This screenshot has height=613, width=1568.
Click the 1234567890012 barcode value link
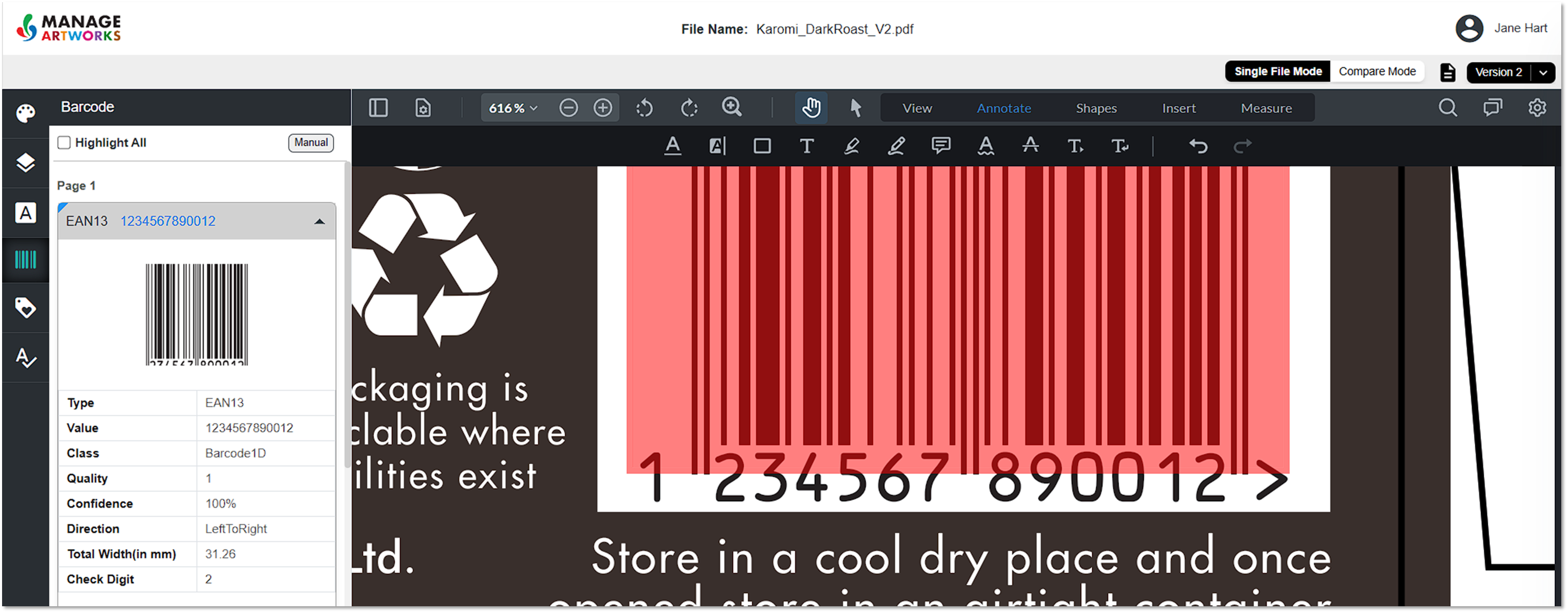pyautogui.click(x=168, y=222)
